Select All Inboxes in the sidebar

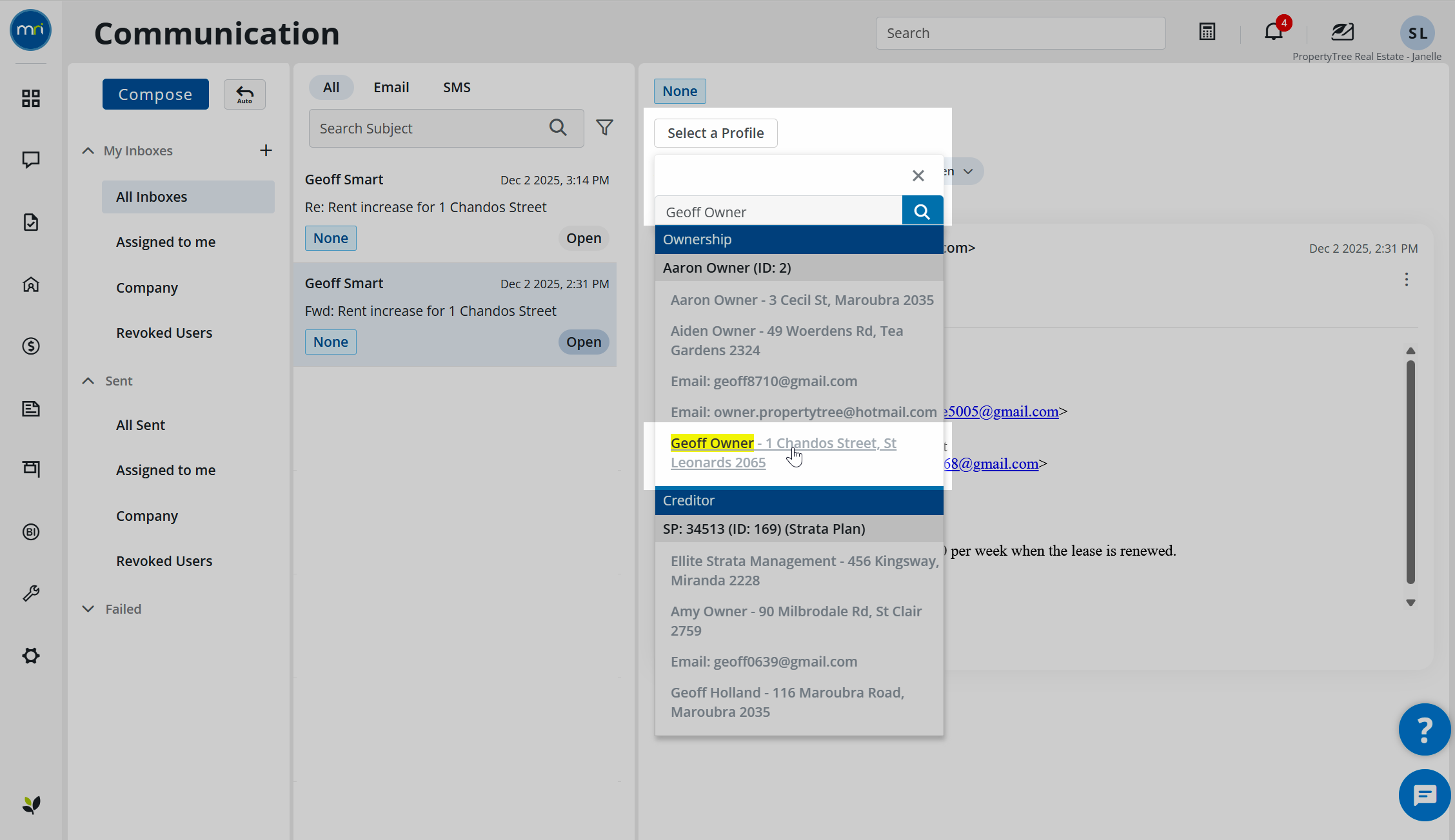[x=188, y=197]
